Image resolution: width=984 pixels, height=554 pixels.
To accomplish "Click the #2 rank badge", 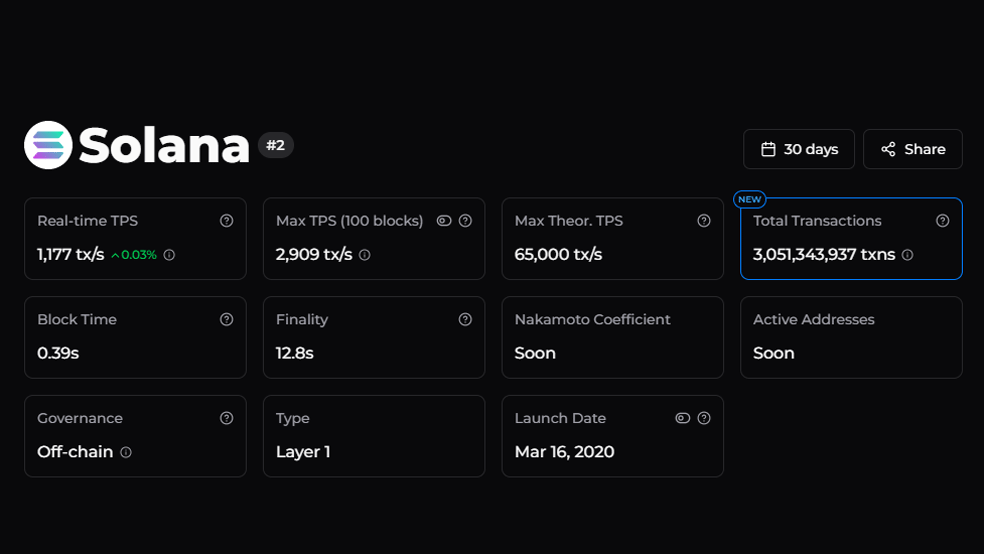I will click(x=275, y=146).
